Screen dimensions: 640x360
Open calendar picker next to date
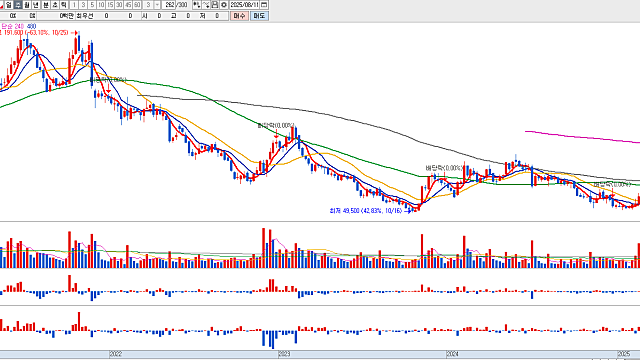click(264, 5)
